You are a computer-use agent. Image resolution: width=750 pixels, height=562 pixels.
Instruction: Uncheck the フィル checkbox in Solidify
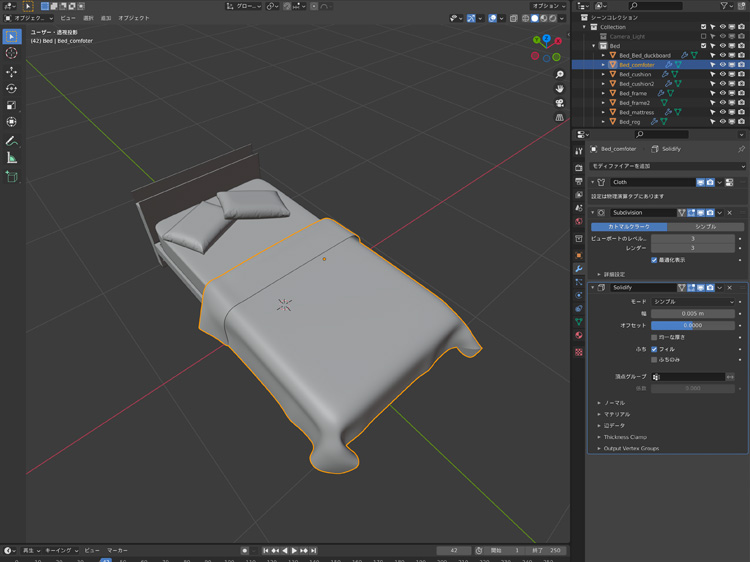[x=655, y=349]
